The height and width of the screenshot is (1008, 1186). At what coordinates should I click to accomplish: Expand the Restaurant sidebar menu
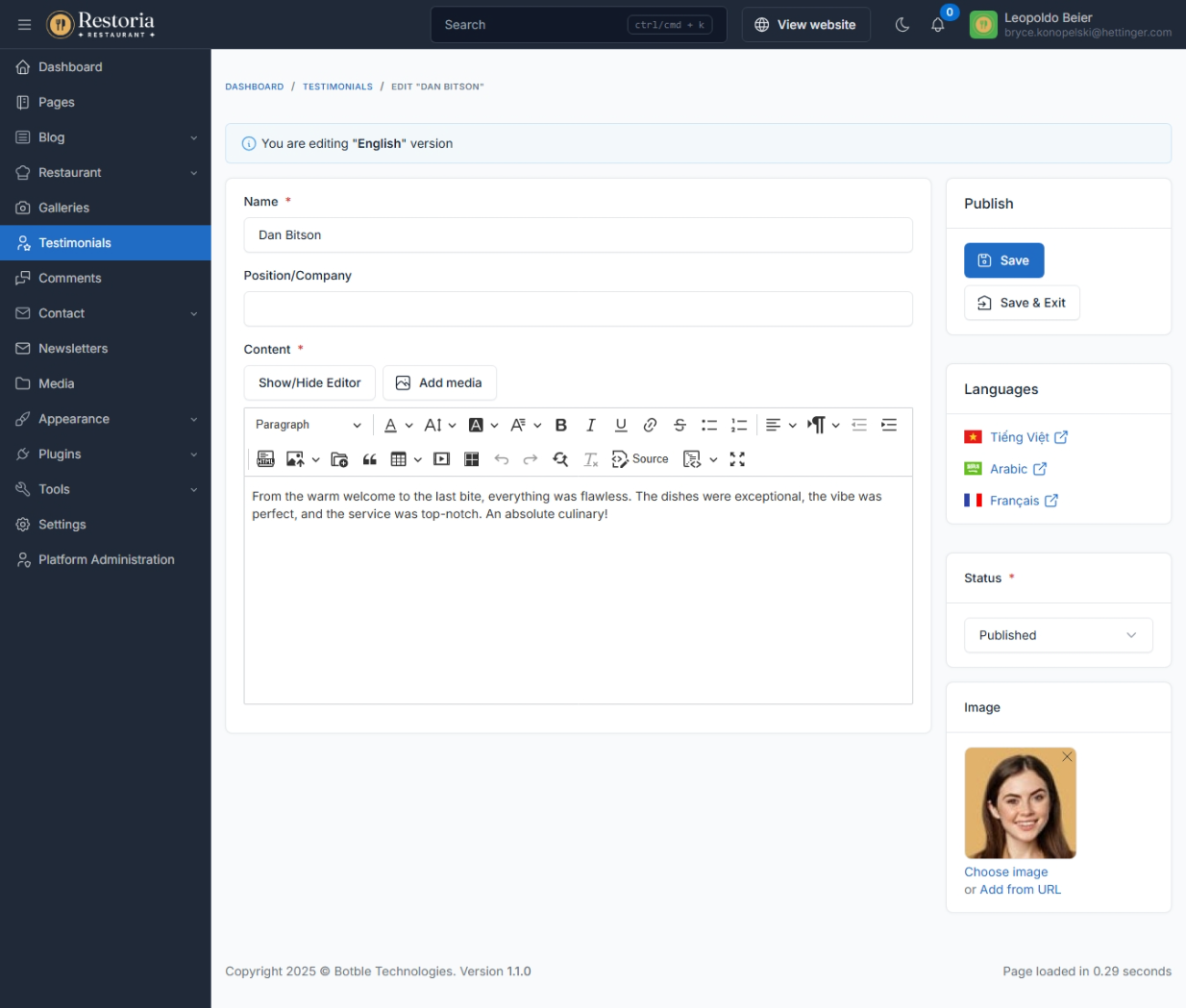[x=106, y=173]
